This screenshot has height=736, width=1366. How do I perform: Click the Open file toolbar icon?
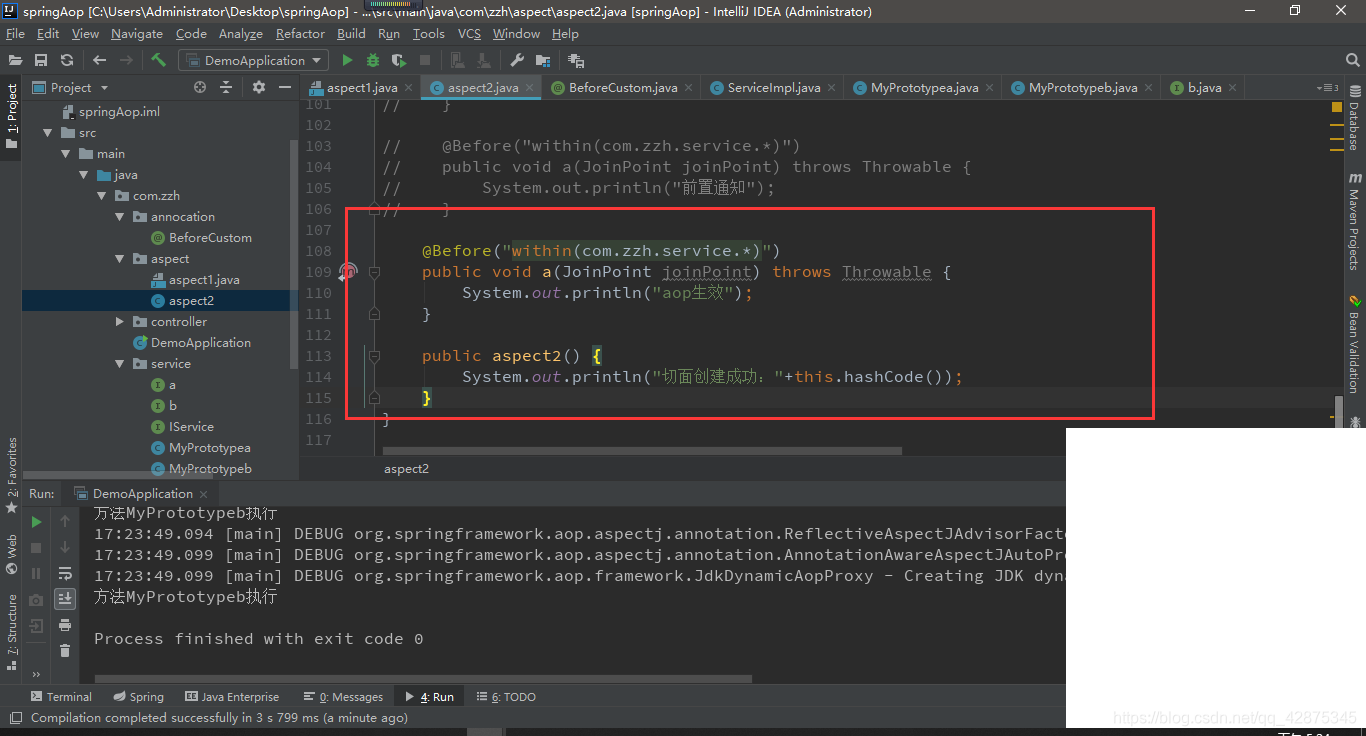[15, 60]
